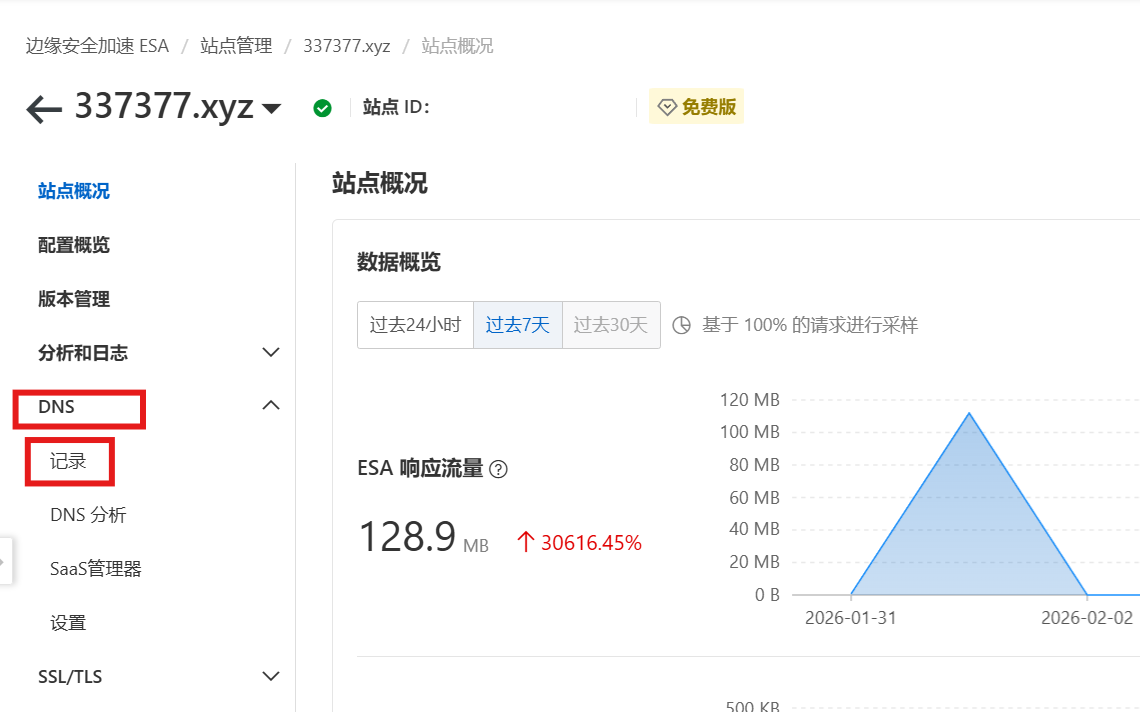The height and width of the screenshot is (712, 1140).
Task: Open SaaS管理器 in the sidebar
Action: click(x=95, y=569)
